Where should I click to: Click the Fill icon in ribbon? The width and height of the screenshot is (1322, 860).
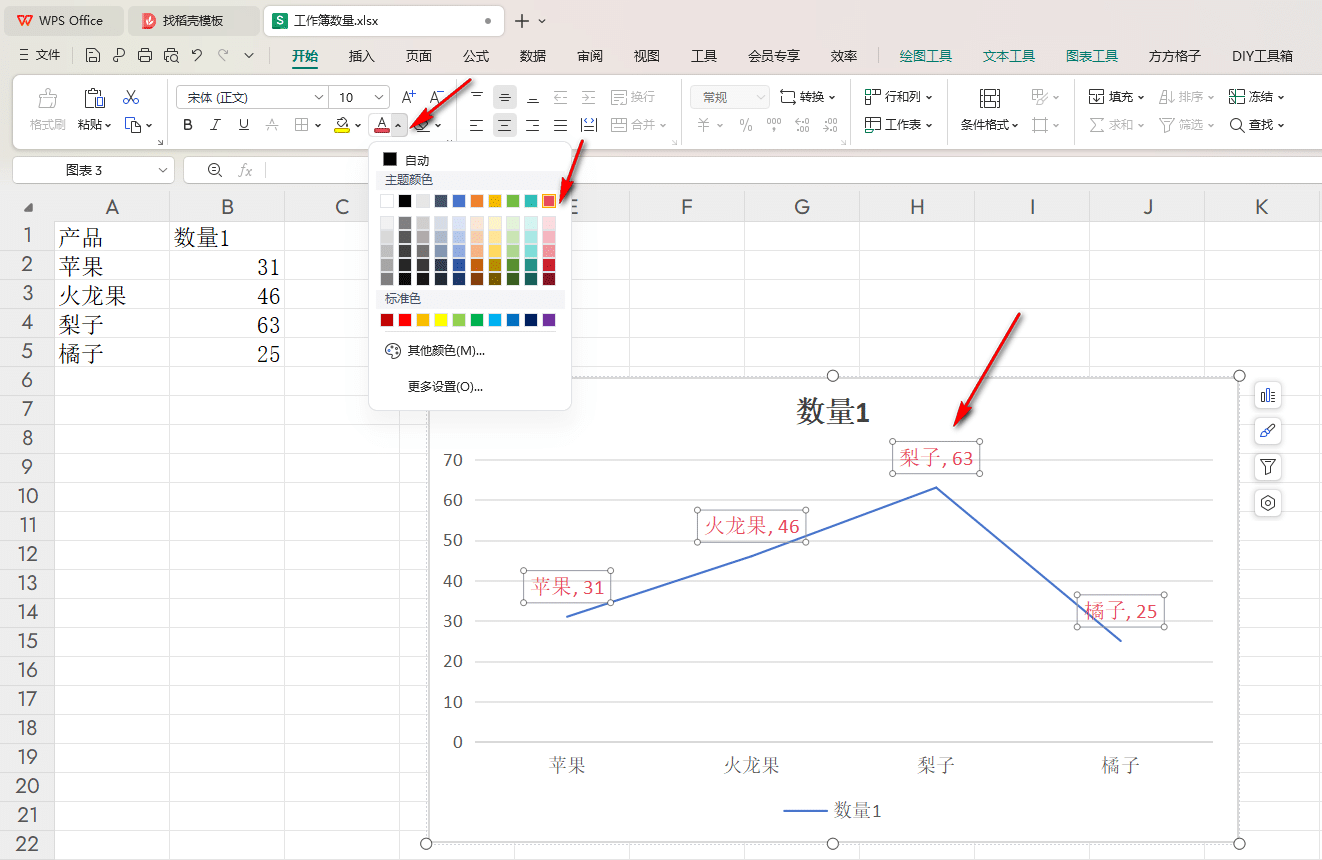pos(1096,97)
